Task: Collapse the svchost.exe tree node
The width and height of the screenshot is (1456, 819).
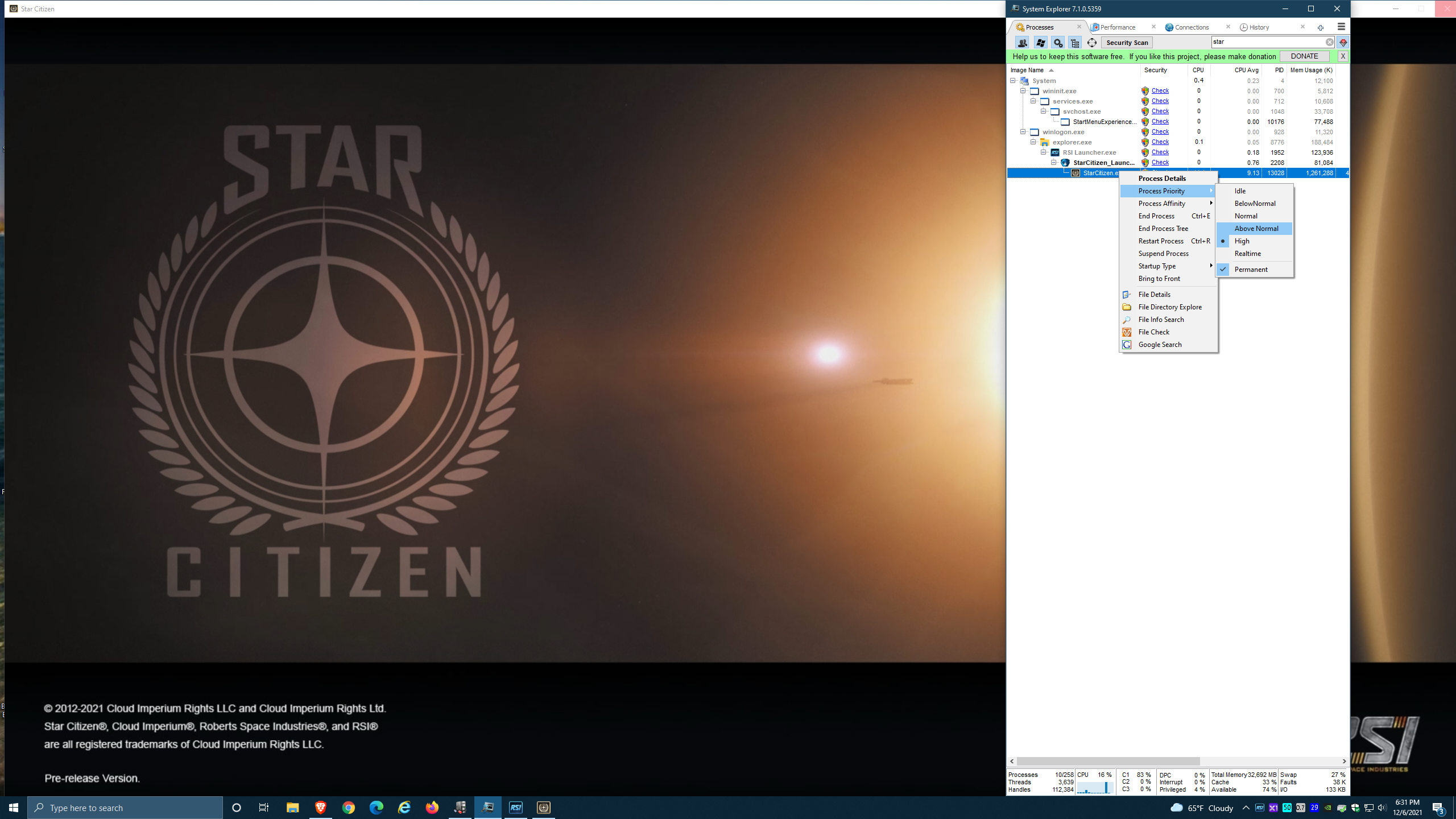Action: pyautogui.click(x=1044, y=111)
